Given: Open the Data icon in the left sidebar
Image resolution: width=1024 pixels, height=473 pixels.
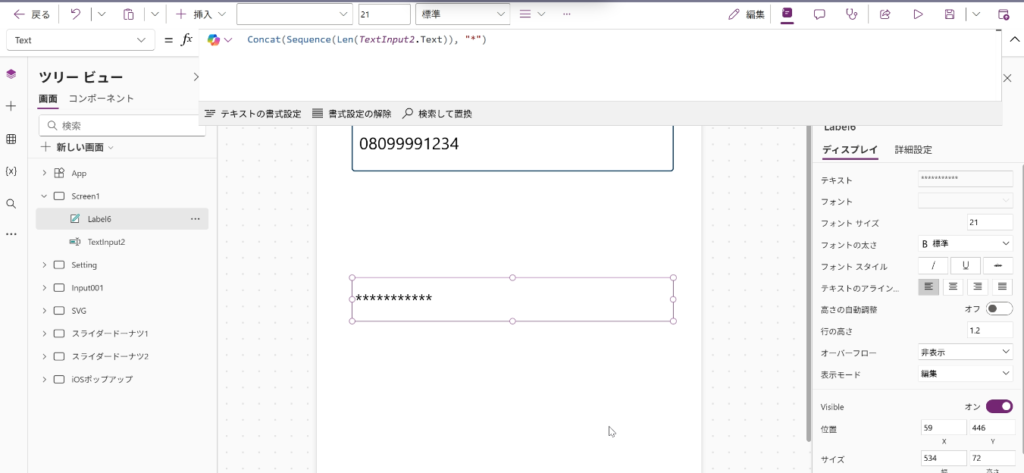Looking at the screenshot, I should (x=11, y=139).
